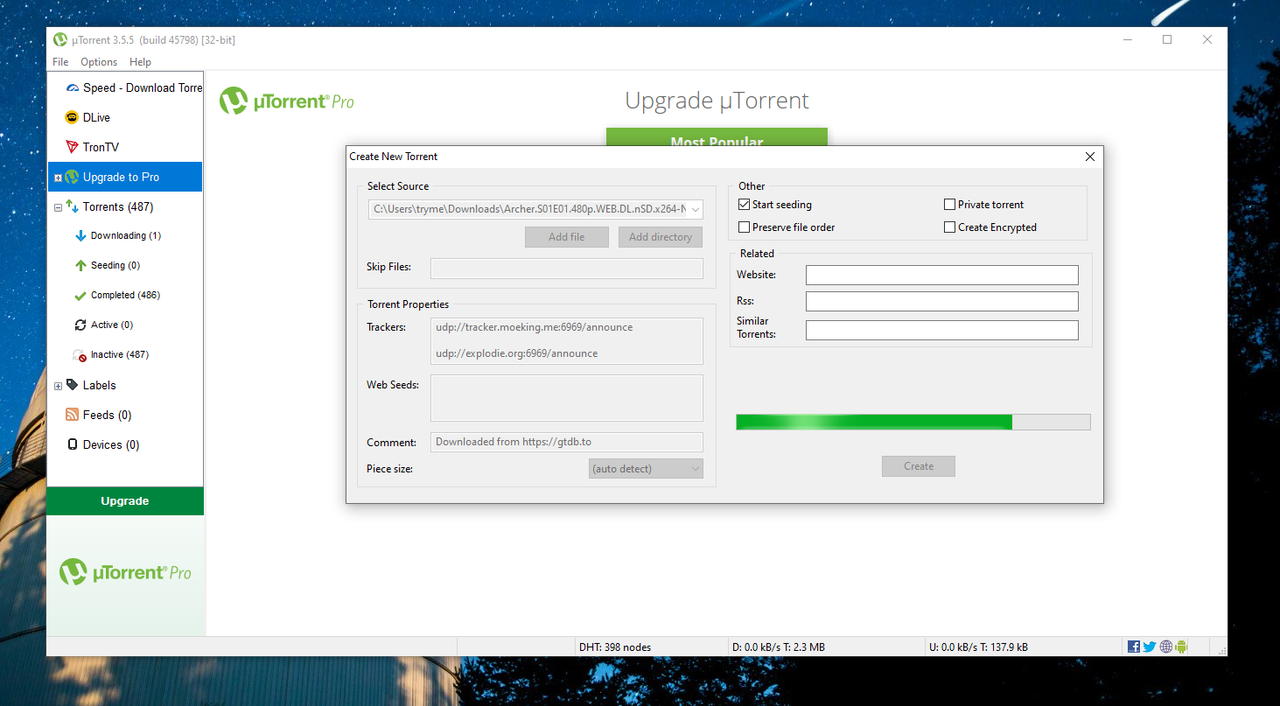Click DHT: 398 nodes status text
1280x706 pixels.
615,647
